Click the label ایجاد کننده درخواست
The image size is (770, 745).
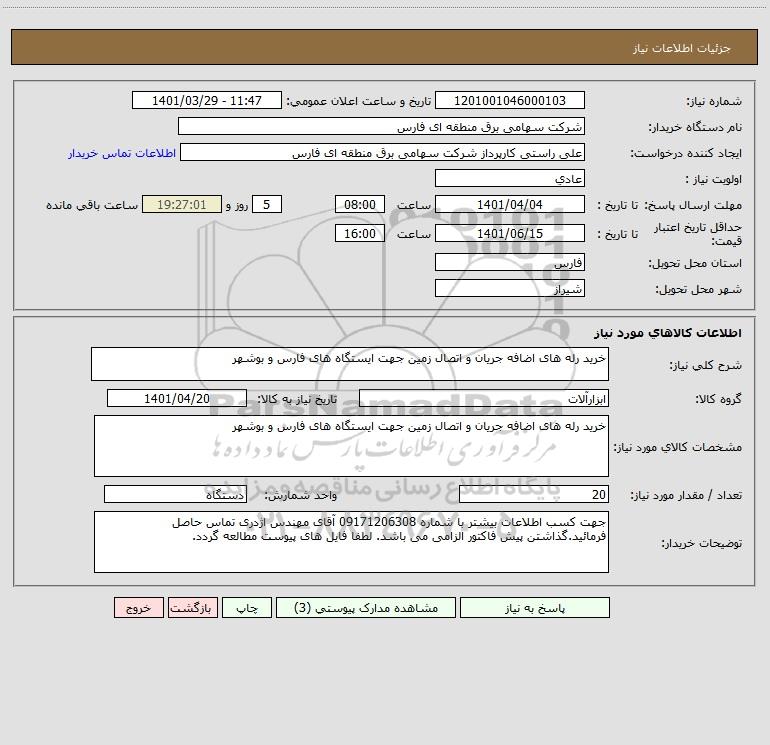pyautogui.click(x=686, y=153)
